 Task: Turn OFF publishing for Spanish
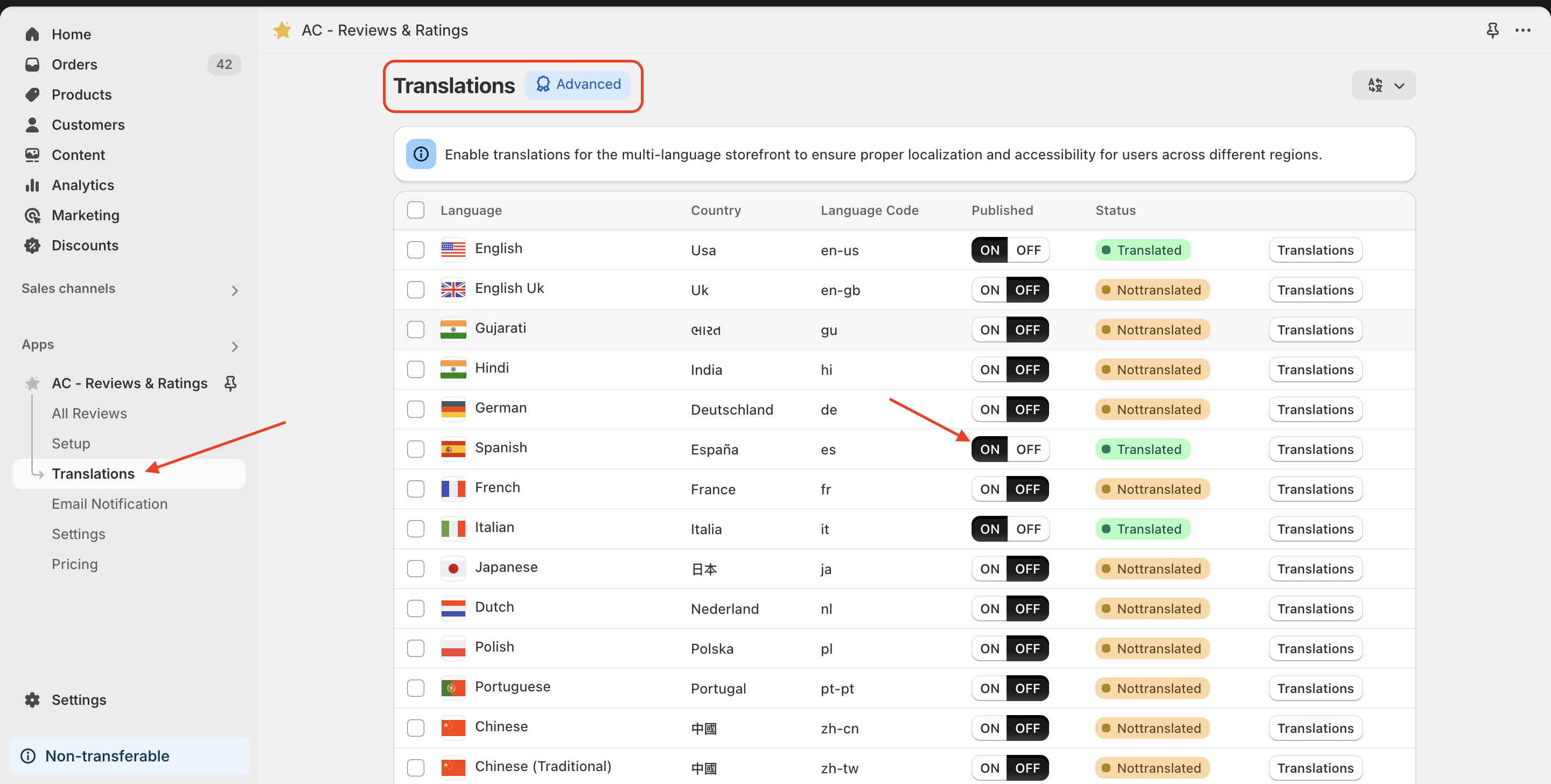click(1028, 449)
